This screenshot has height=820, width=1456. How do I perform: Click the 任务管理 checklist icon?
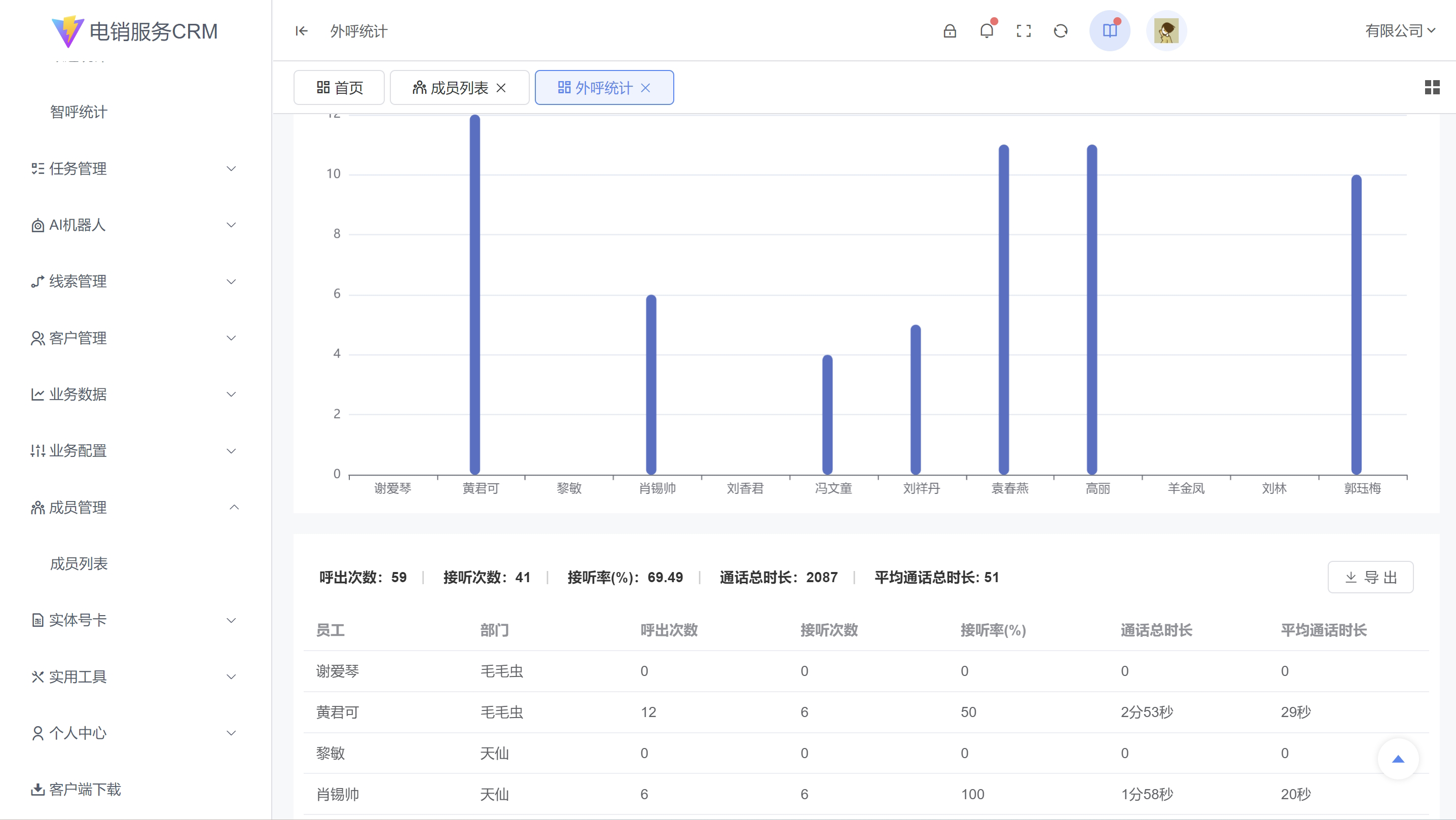[x=38, y=168]
